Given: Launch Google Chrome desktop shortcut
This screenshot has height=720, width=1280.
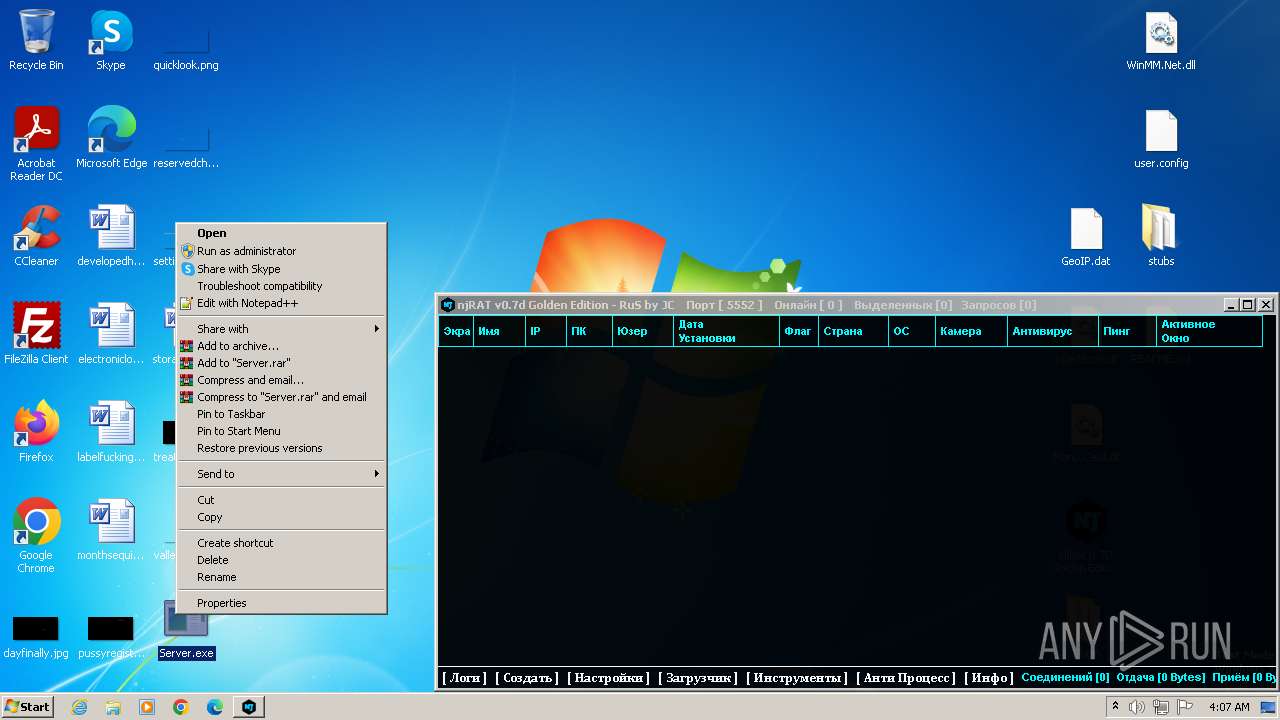Looking at the screenshot, I should (36, 537).
